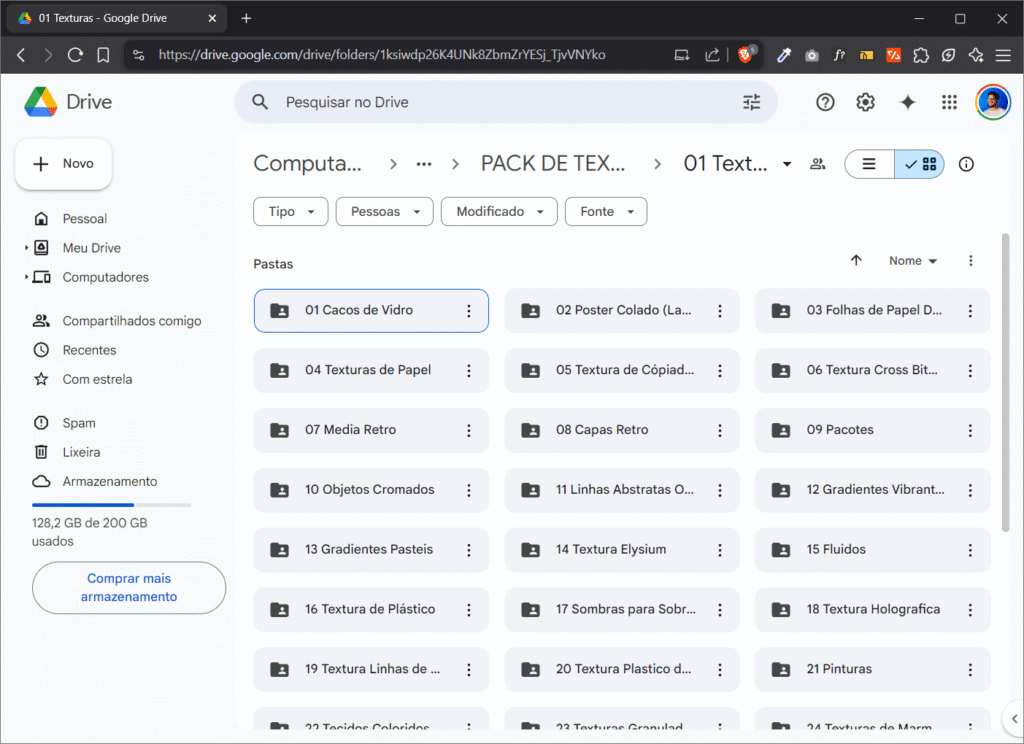Click the Novo button
The image size is (1024, 744).
pos(63,164)
